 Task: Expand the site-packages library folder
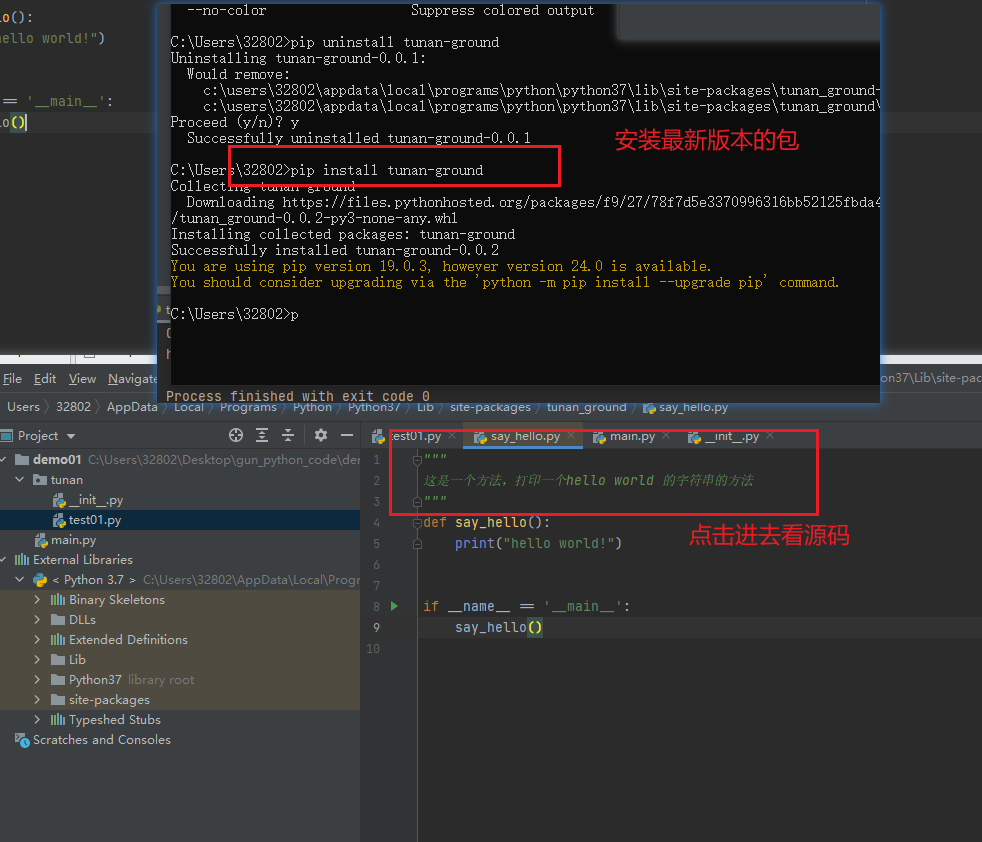pos(38,700)
